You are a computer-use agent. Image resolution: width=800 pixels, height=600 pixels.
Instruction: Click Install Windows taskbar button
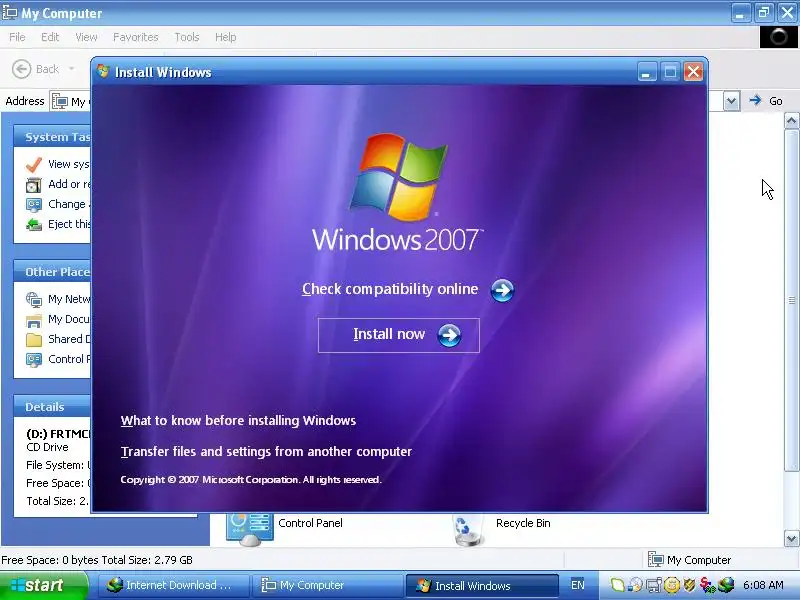[x=482, y=585]
